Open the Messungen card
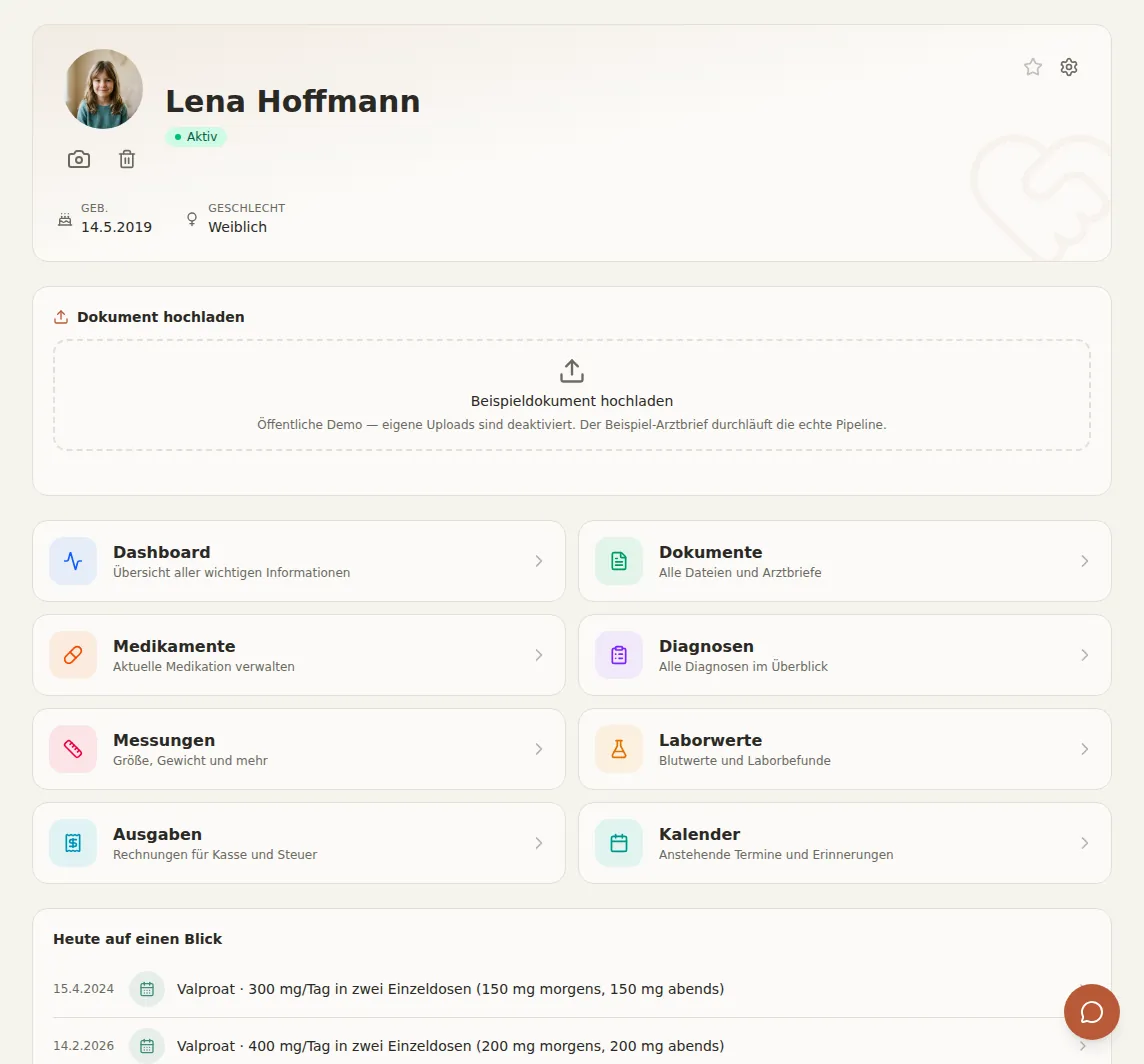This screenshot has height=1064, width=1144. 299,749
